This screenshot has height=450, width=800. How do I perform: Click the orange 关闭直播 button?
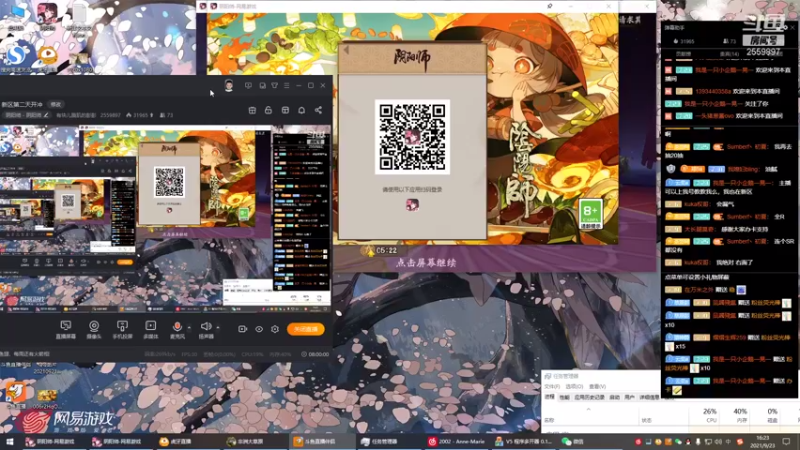pyautogui.click(x=306, y=329)
